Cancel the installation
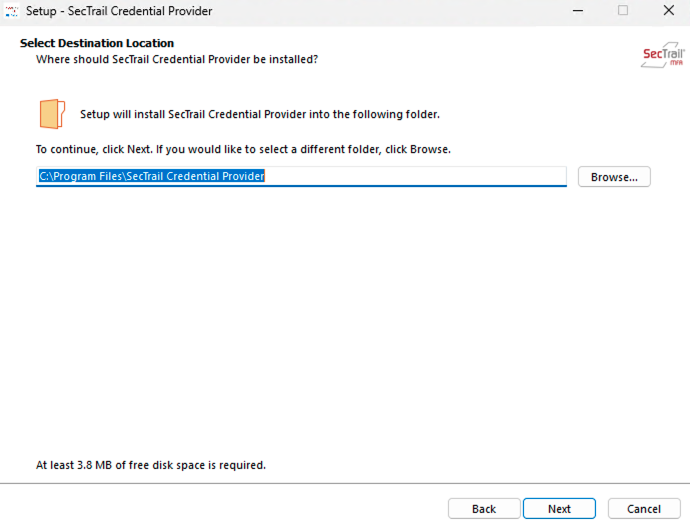690x525 pixels. [x=644, y=509]
